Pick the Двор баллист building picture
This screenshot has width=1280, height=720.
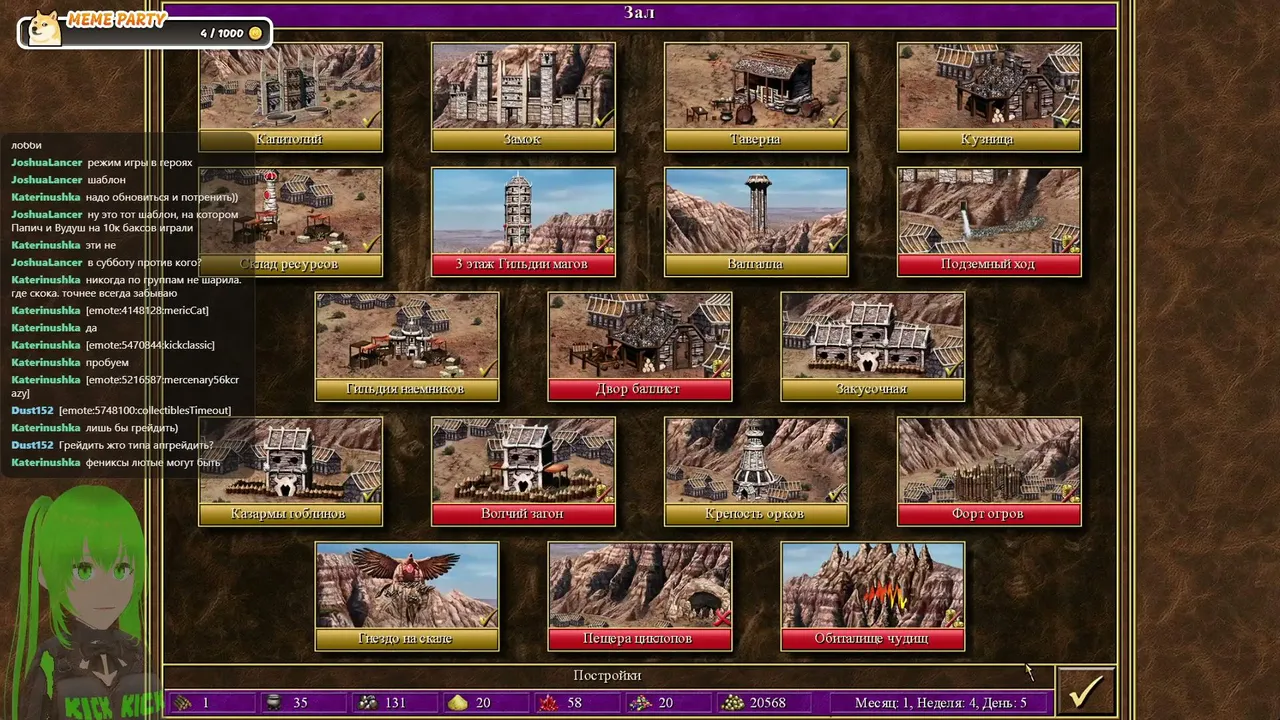click(x=640, y=336)
